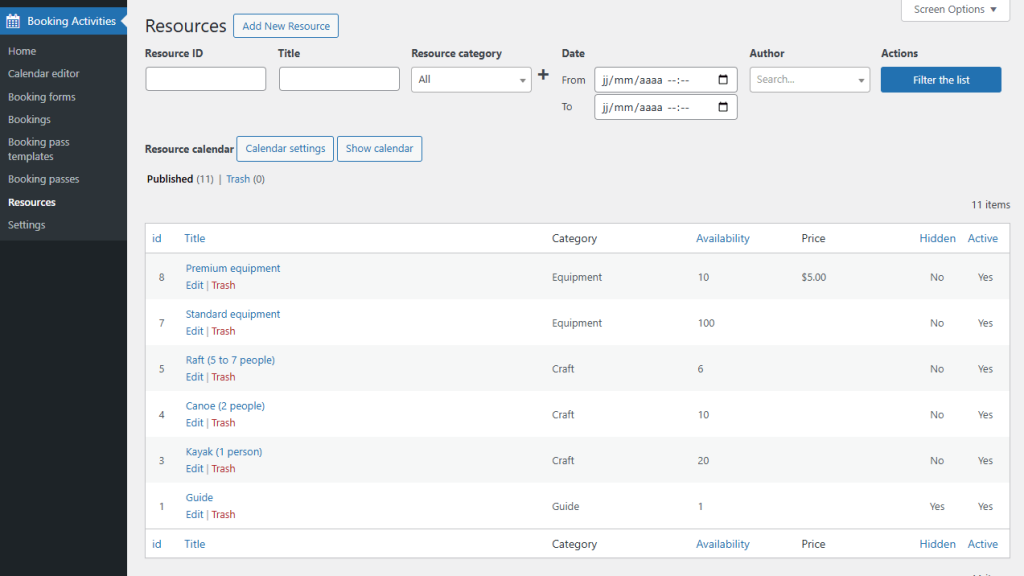The image size is (1024, 576).
Task: Open Kayak (1 person) resource
Action: tap(224, 451)
